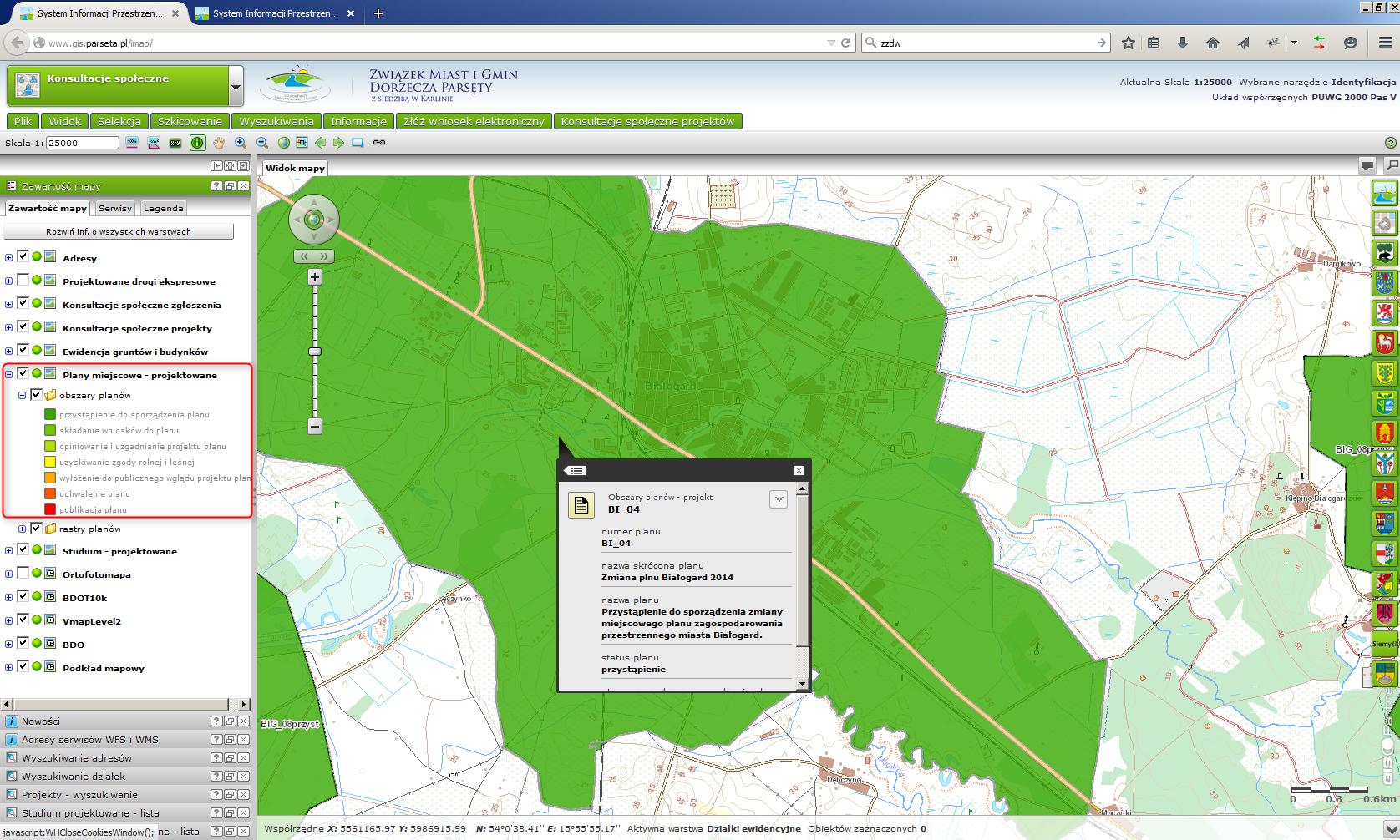The width and height of the screenshot is (1400, 840).
Task: Collapse the obszary planów folder
Action: pos(22,396)
